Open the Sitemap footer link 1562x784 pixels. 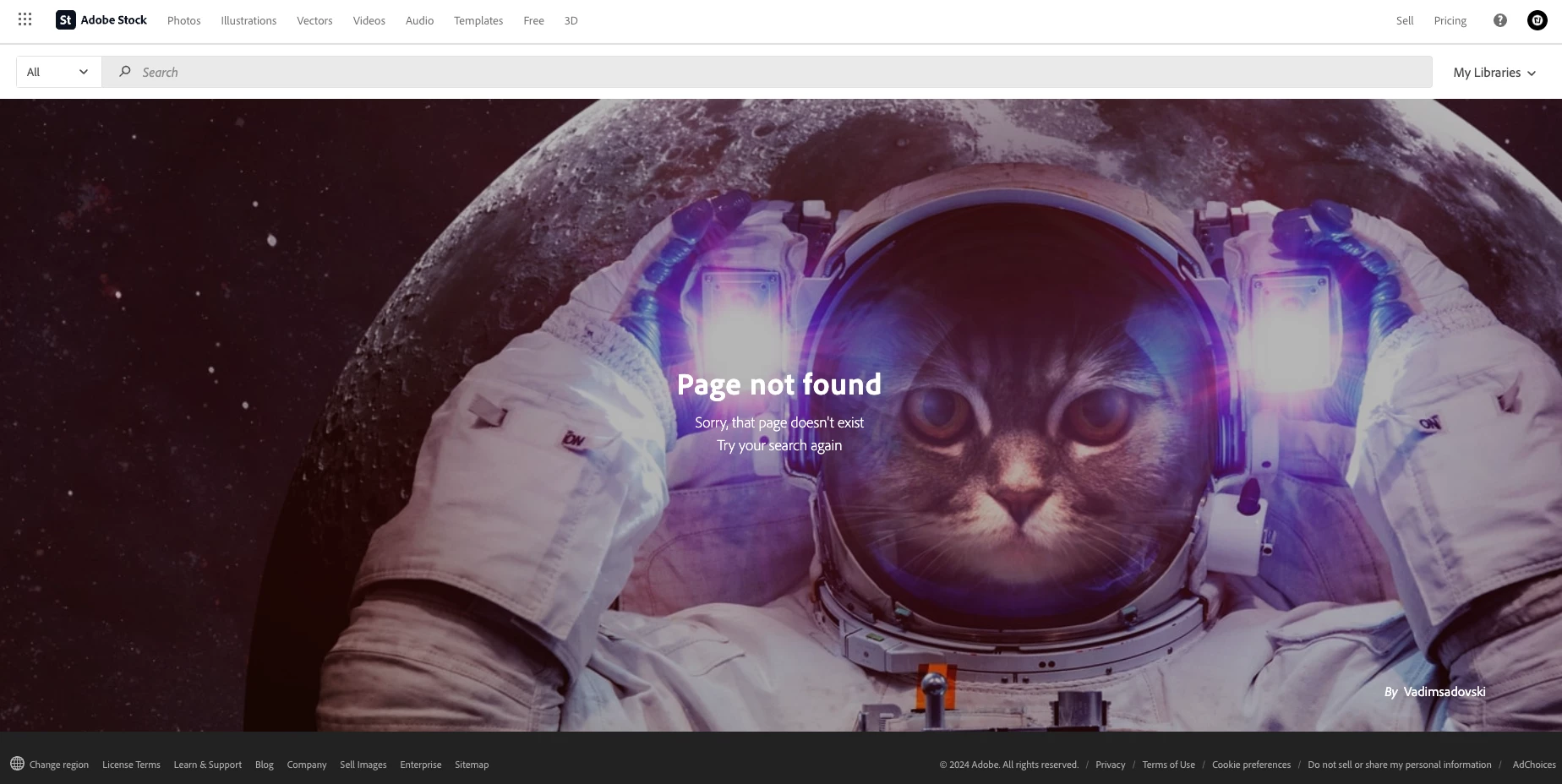(472, 765)
